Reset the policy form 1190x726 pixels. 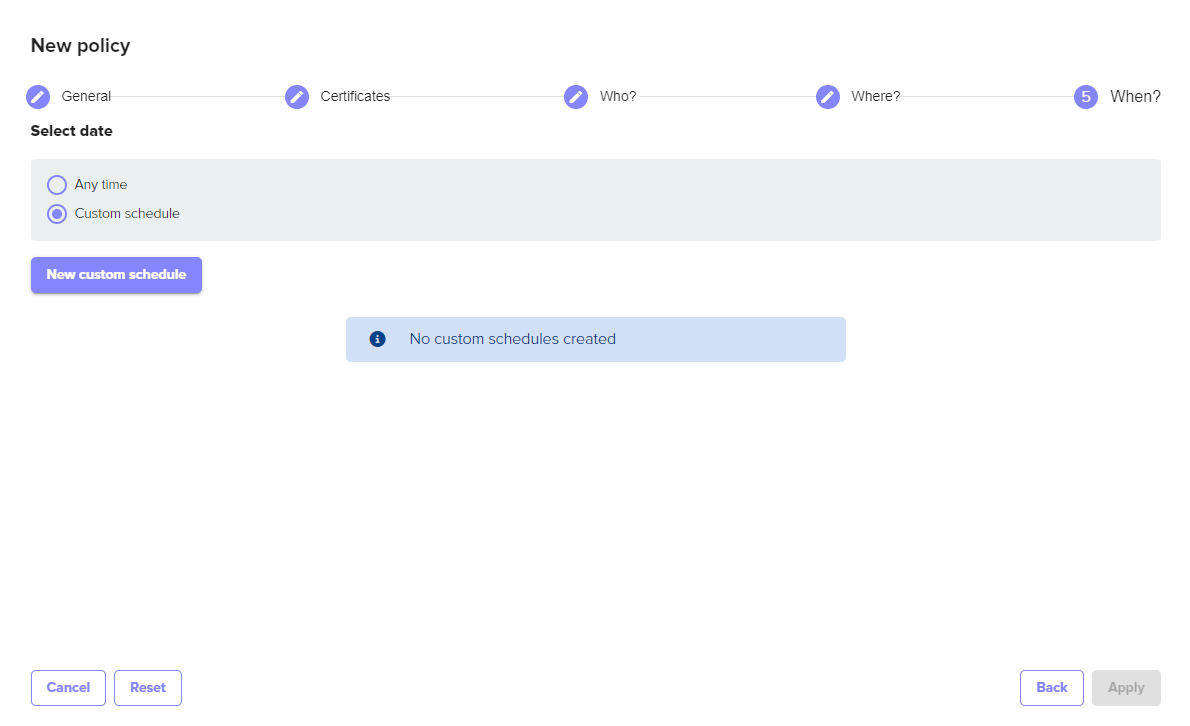click(148, 688)
